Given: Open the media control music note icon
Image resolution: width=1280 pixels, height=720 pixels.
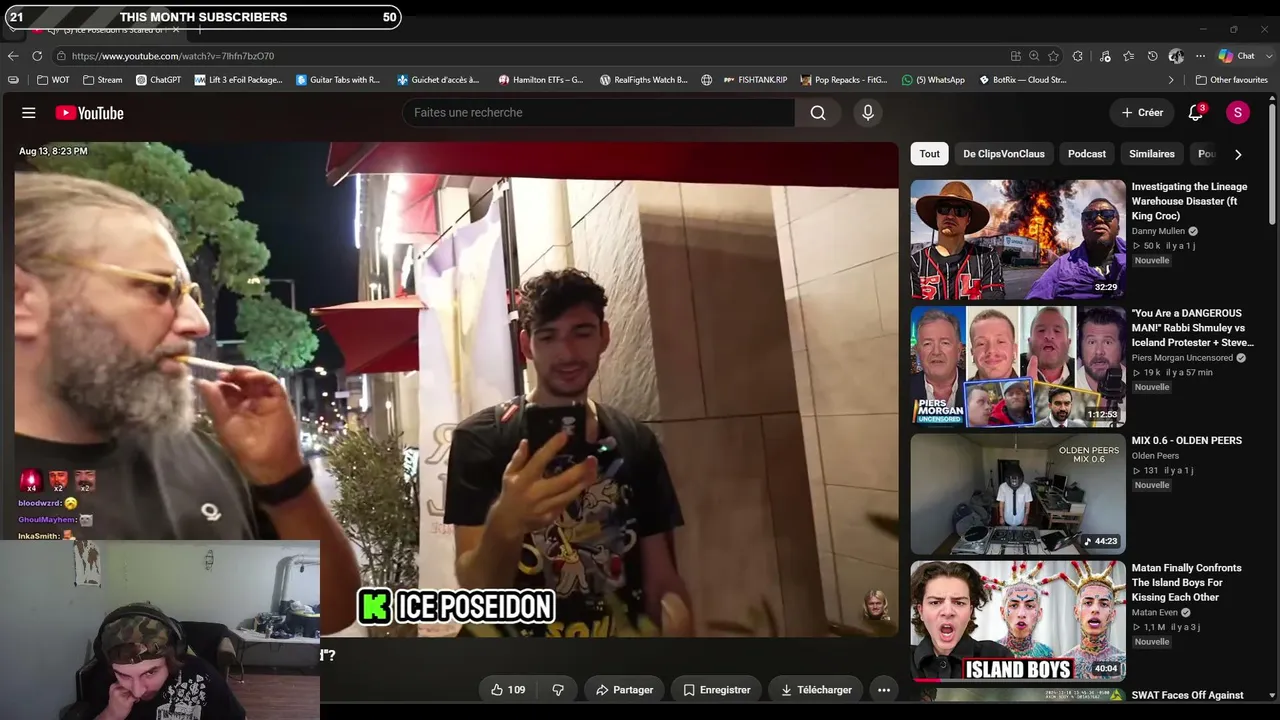Looking at the screenshot, I should click(x=1105, y=56).
